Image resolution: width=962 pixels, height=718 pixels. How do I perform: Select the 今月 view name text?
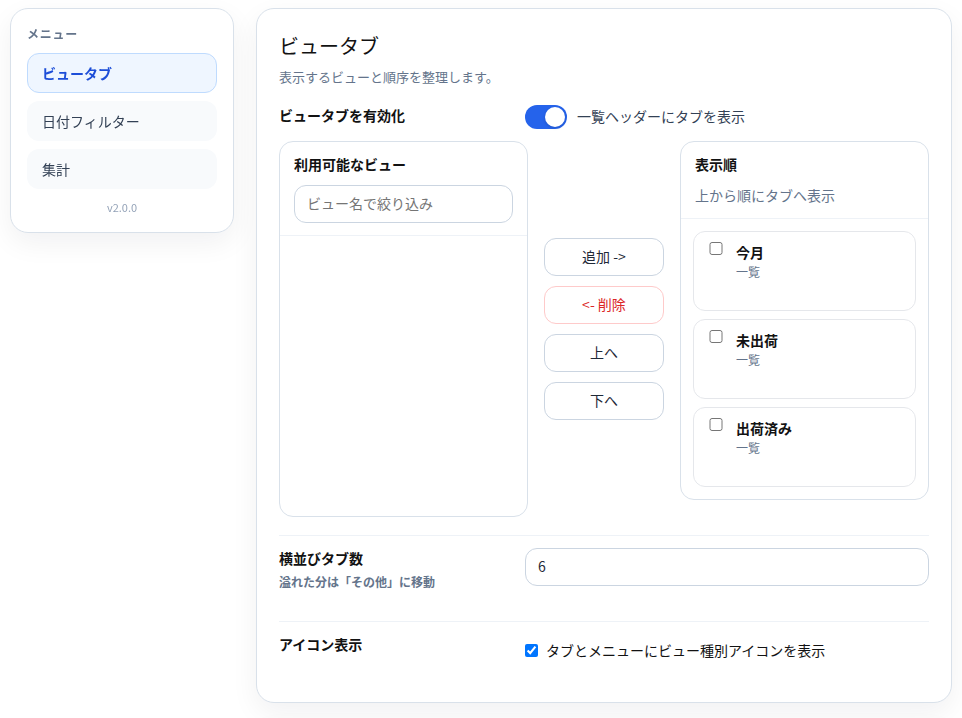click(x=750, y=253)
